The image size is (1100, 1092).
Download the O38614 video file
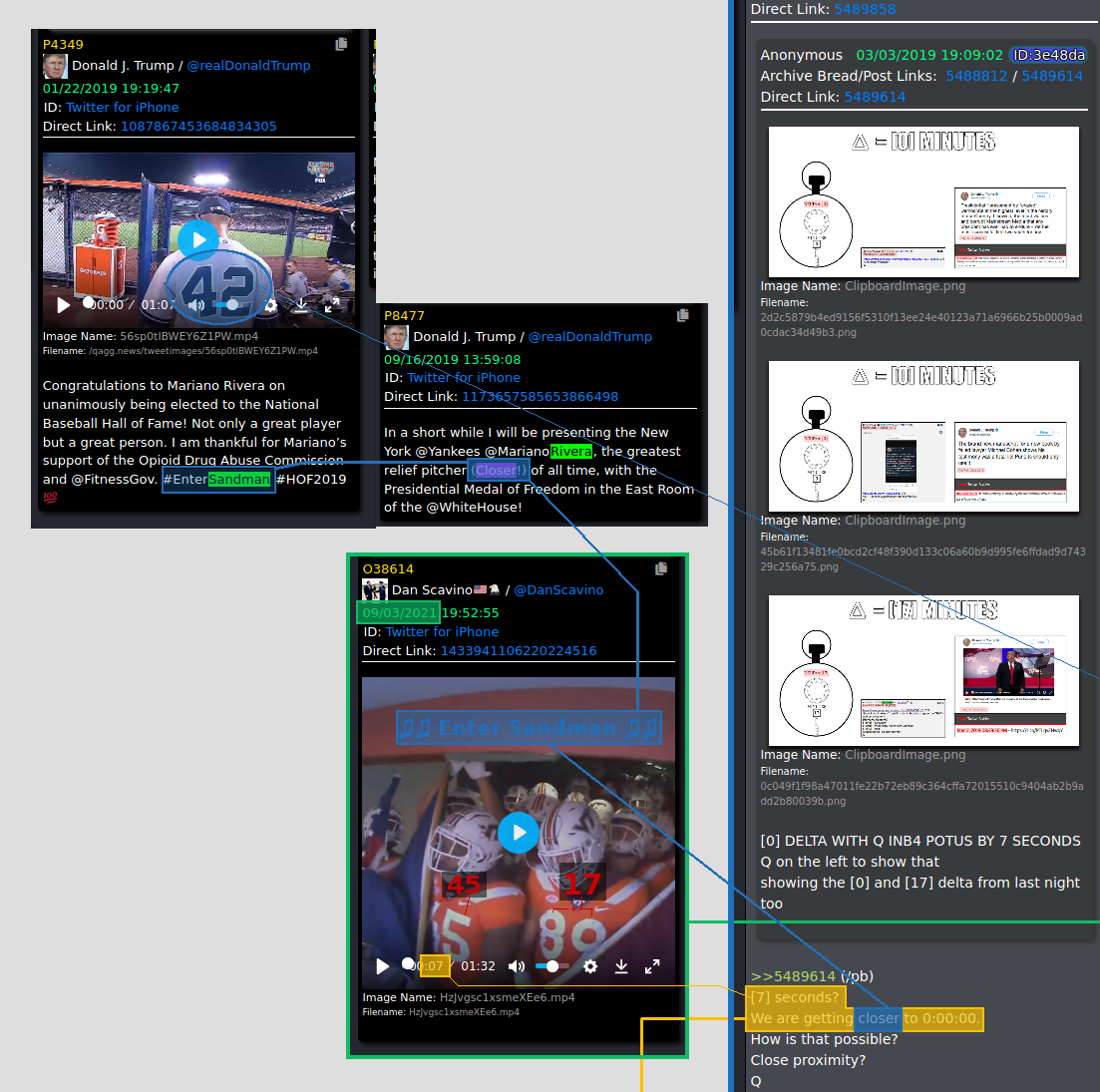click(x=621, y=966)
